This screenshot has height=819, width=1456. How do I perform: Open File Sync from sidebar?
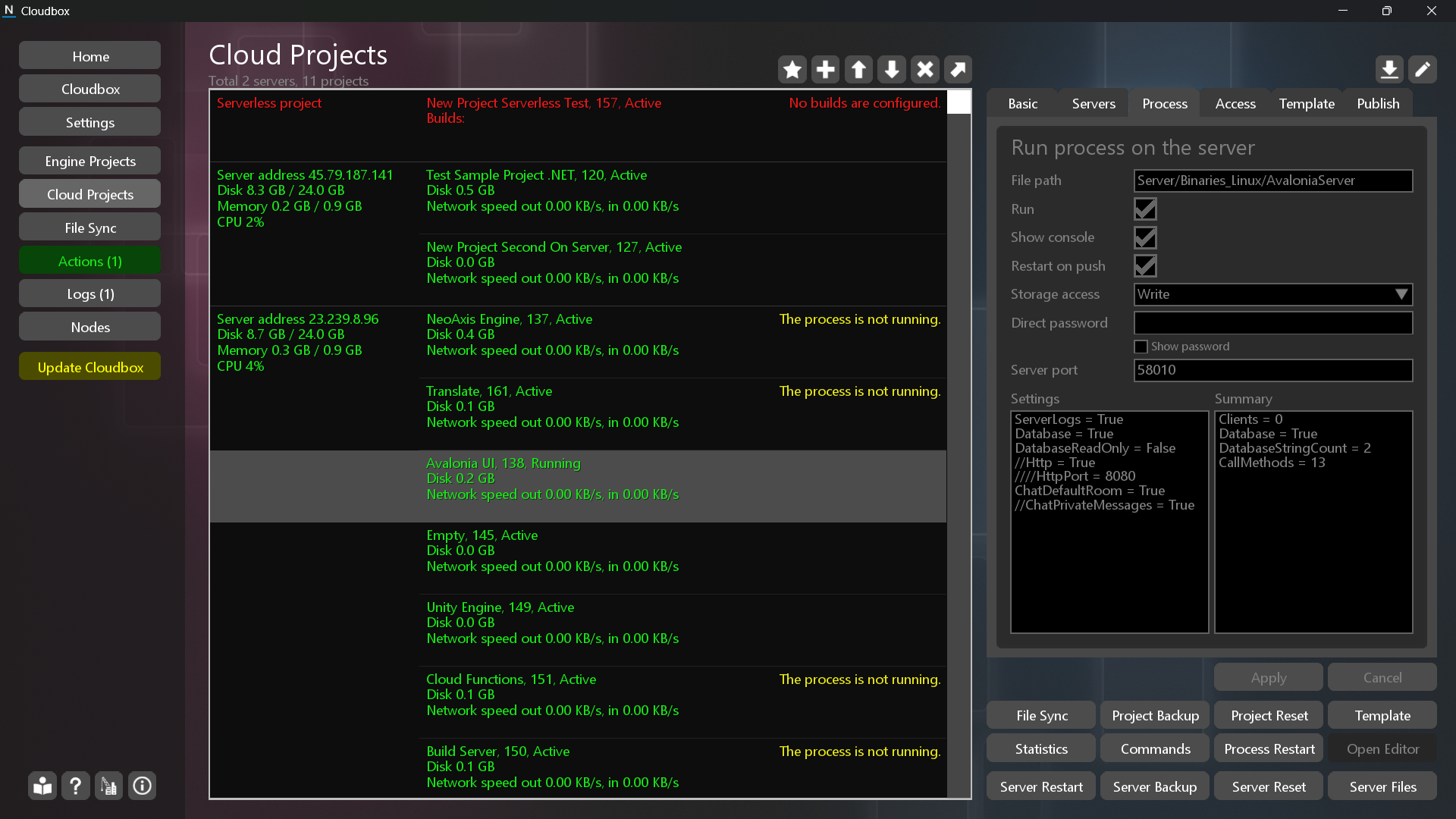point(90,227)
